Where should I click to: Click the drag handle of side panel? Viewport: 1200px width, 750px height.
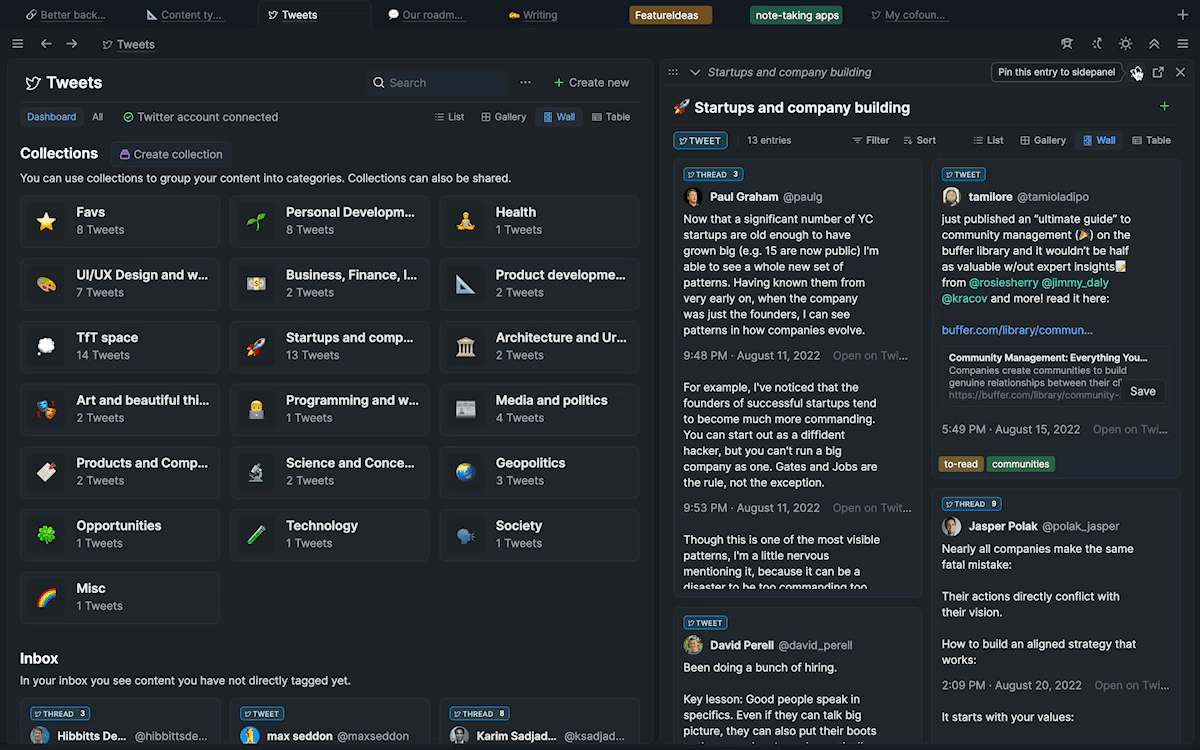point(673,72)
